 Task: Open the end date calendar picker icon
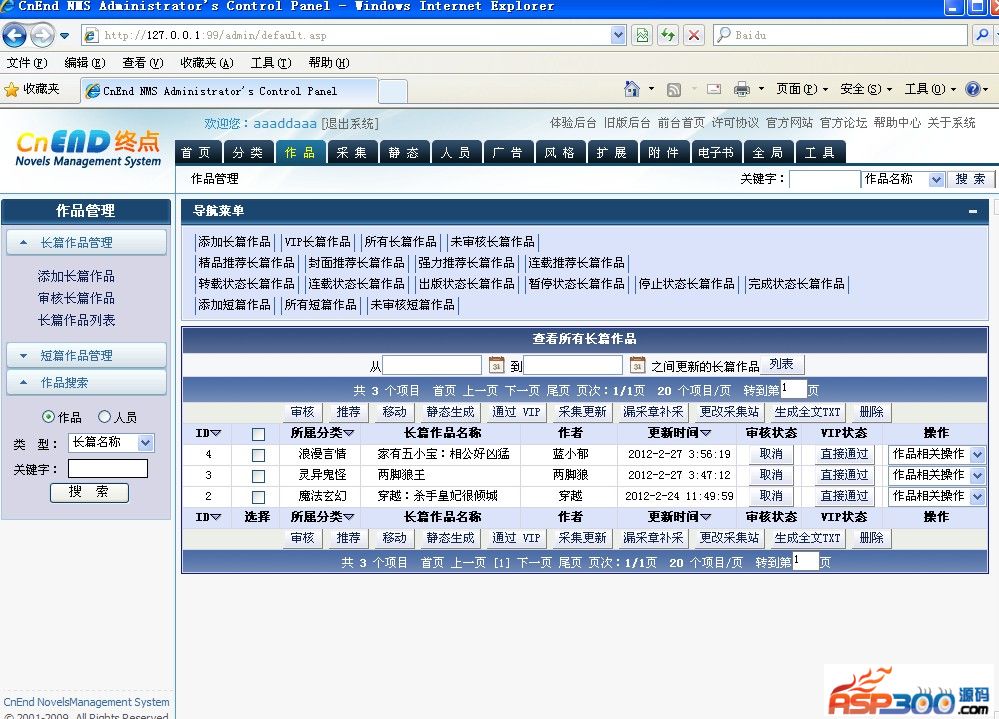coord(637,365)
